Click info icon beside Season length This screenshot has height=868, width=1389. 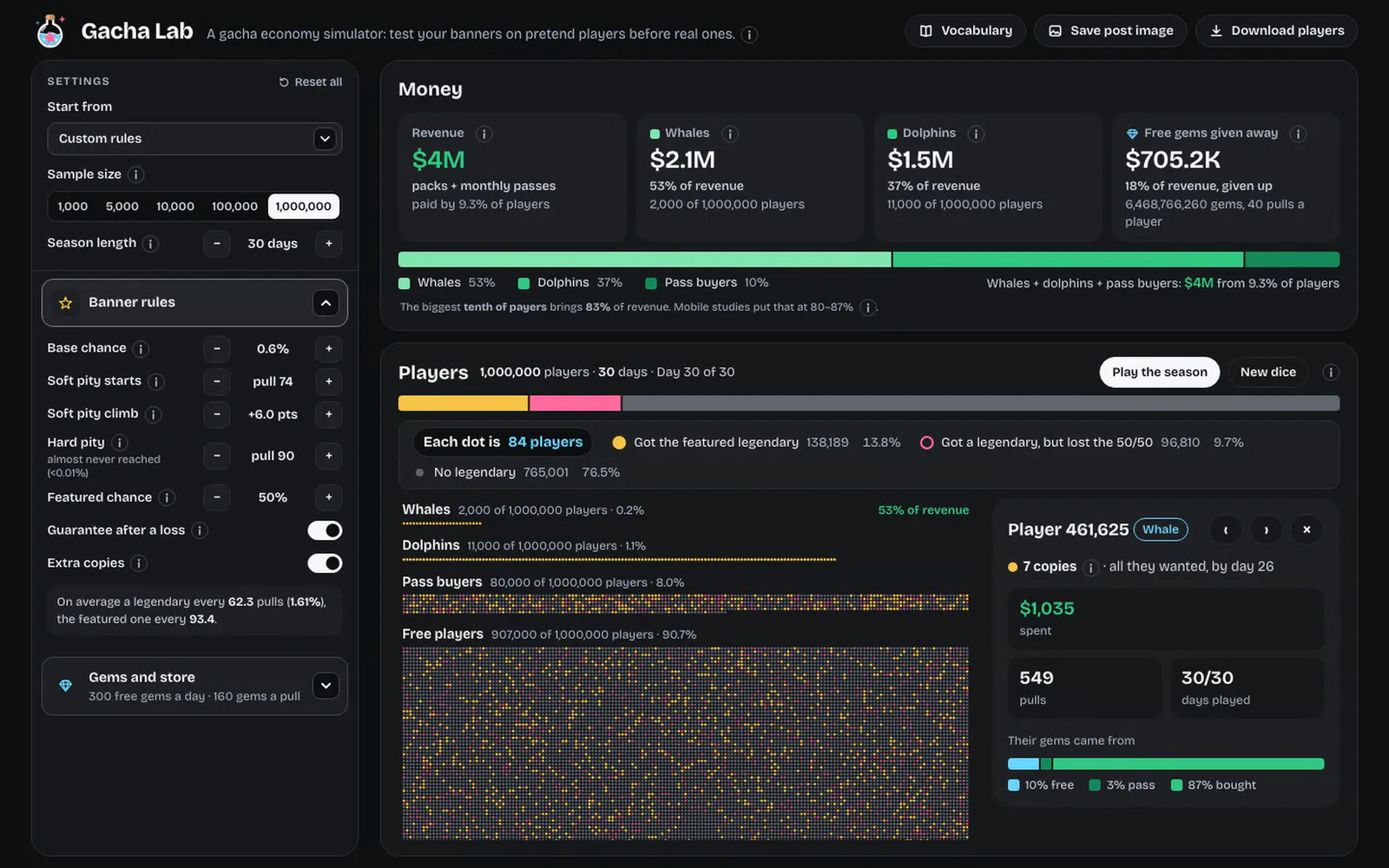(x=150, y=244)
